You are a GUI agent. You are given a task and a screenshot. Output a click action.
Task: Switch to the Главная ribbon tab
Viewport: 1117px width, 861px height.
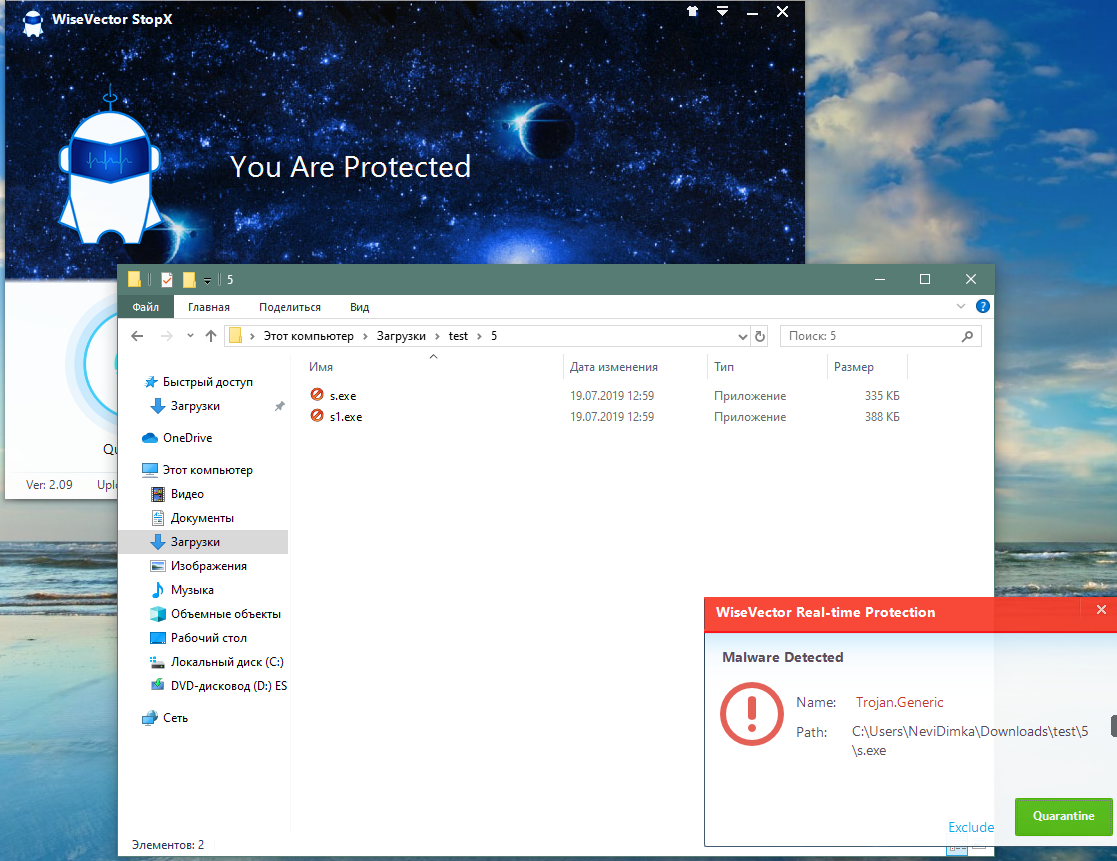[x=209, y=307]
